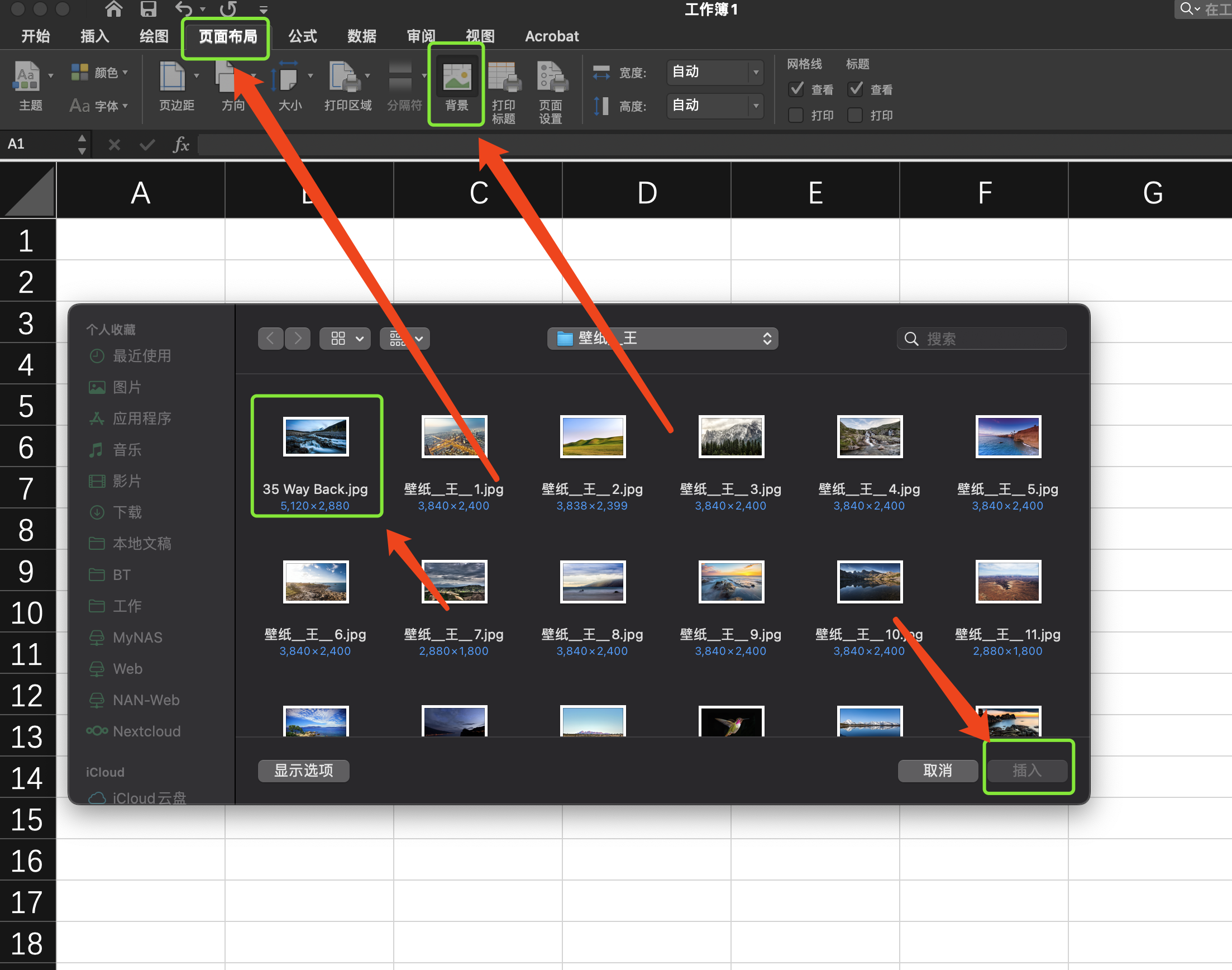
Task: Toggle headings View (查看) checkbox
Action: (855, 89)
